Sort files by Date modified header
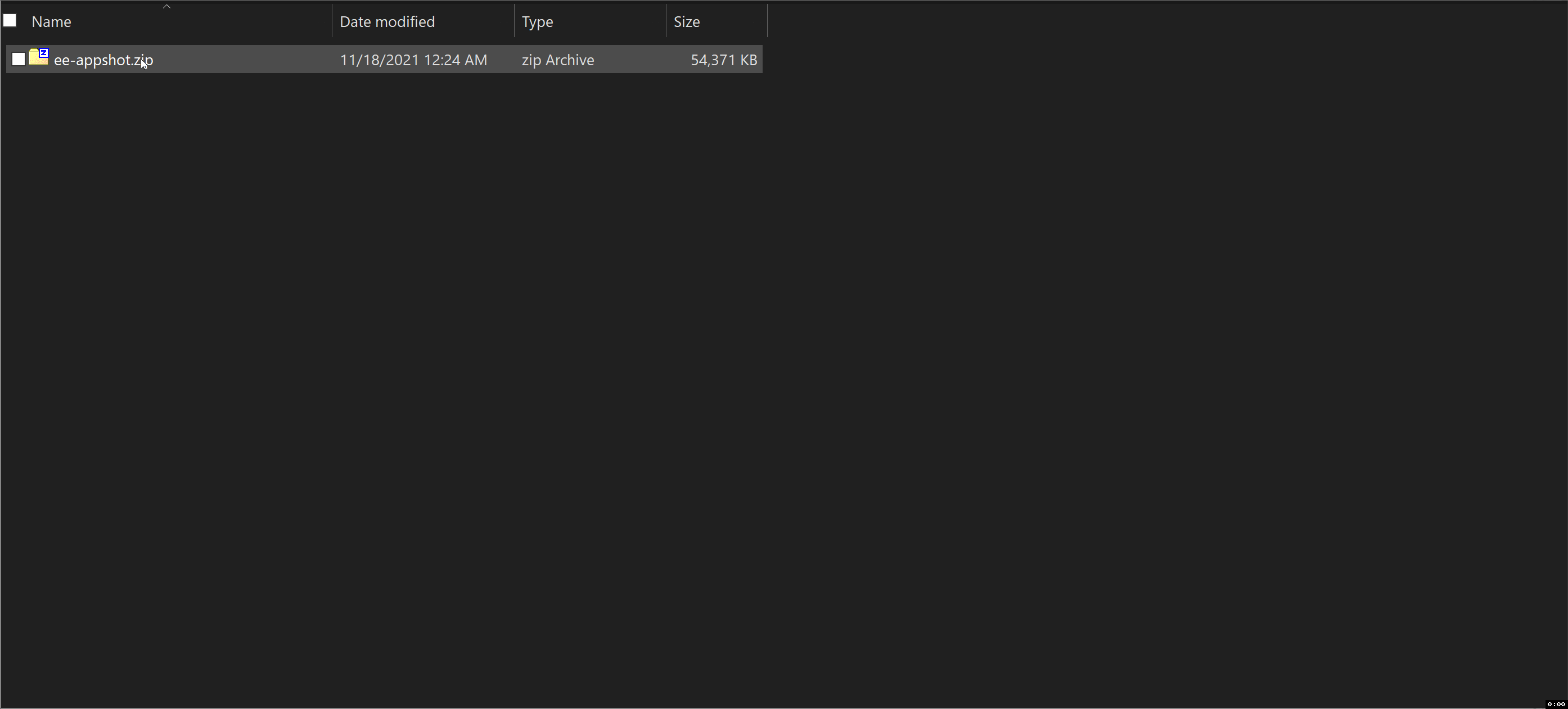 387,22
